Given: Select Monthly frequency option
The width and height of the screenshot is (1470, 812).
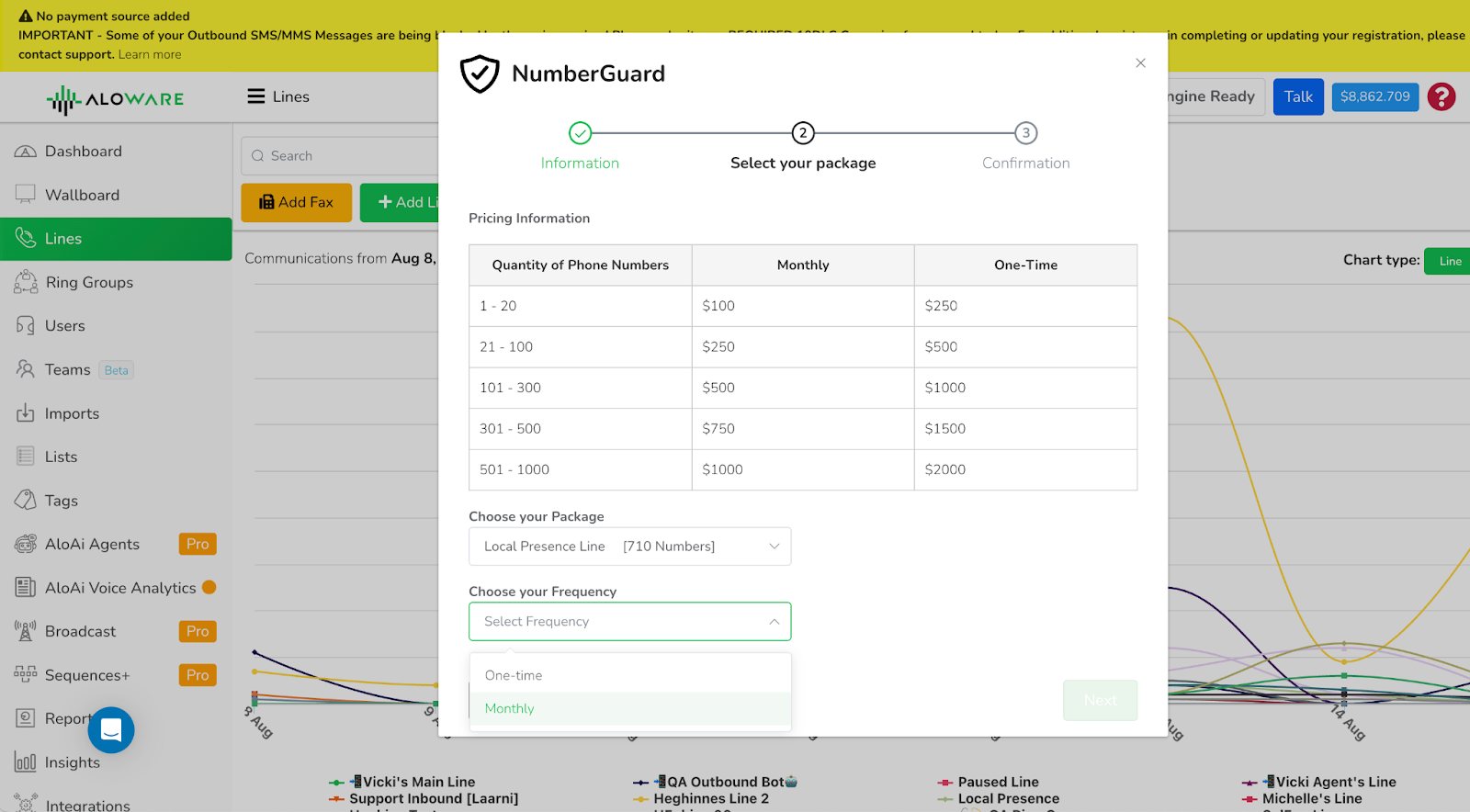Looking at the screenshot, I should coord(630,708).
